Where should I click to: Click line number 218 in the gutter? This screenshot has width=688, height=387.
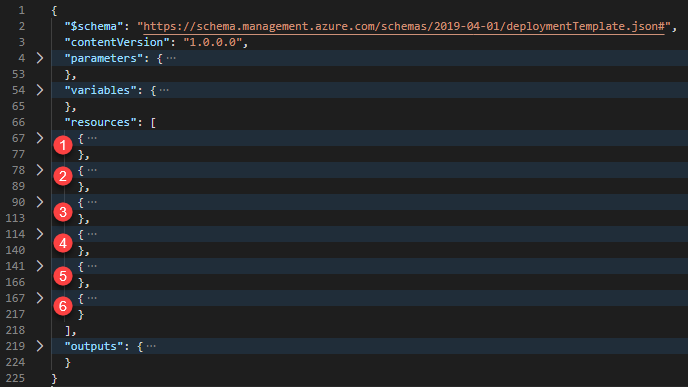click(x=15, y=330)
